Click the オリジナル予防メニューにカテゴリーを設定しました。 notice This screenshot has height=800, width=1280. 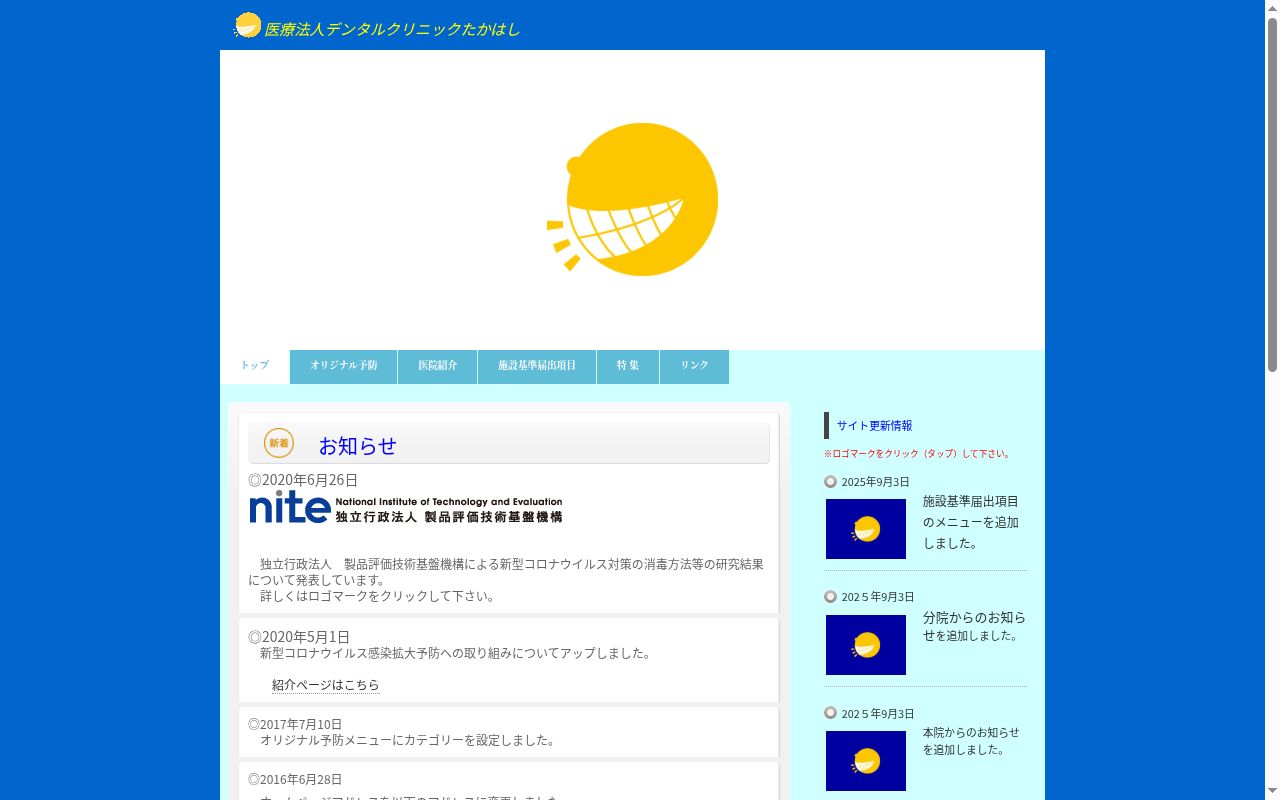pyautogui.click(x=409, y=740)
